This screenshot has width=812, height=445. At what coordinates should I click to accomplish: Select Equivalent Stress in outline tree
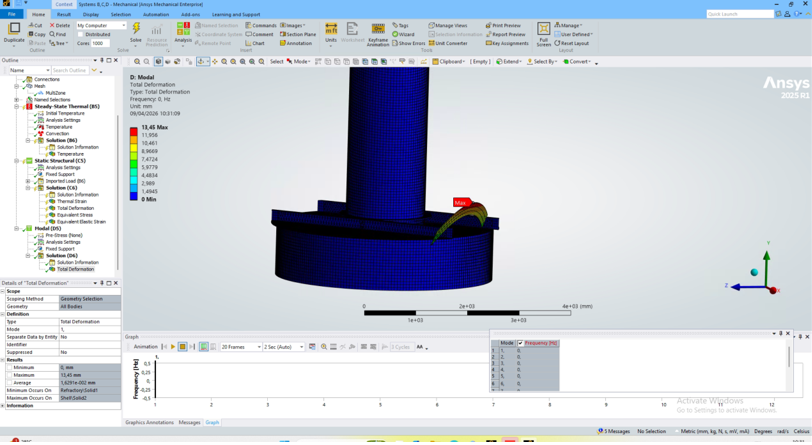(x=75, y=215)
